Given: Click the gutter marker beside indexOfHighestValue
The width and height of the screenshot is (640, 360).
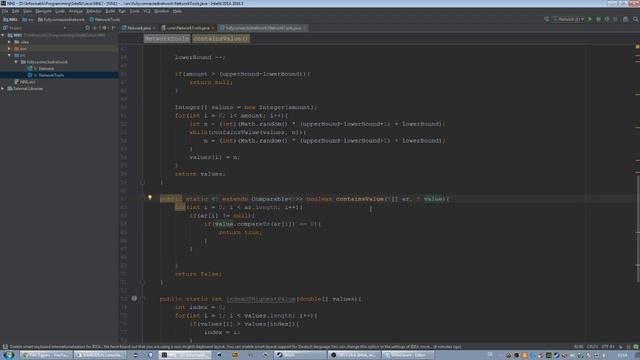Looking at the screenshot, I should [134, 299].
